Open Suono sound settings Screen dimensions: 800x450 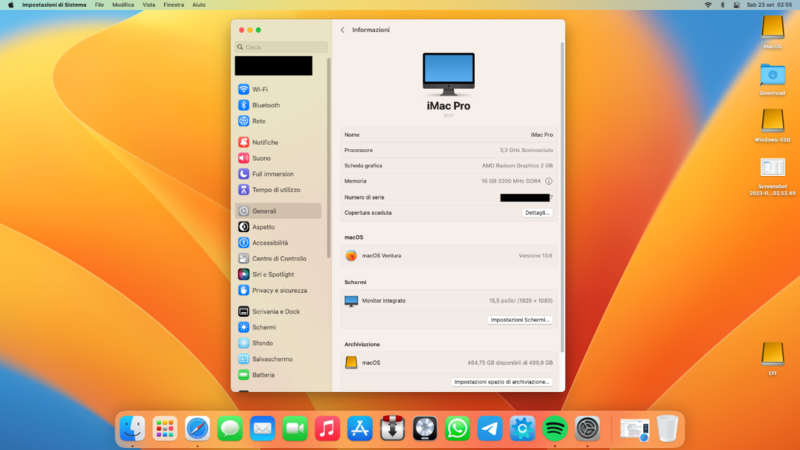(278, 158)
